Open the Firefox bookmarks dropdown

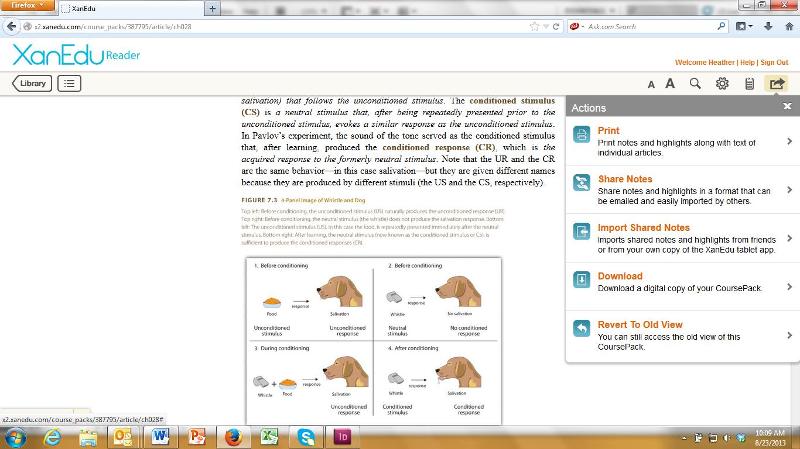[x=746, y=26]
